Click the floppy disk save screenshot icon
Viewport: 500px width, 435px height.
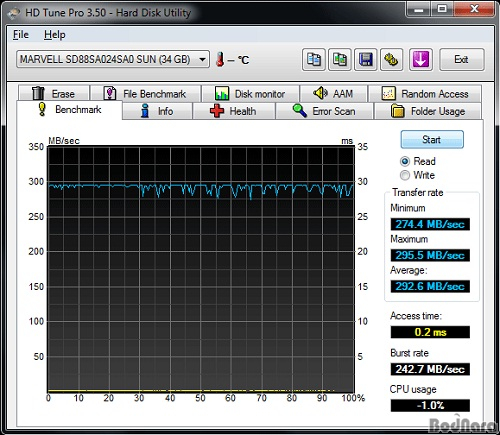366,60
